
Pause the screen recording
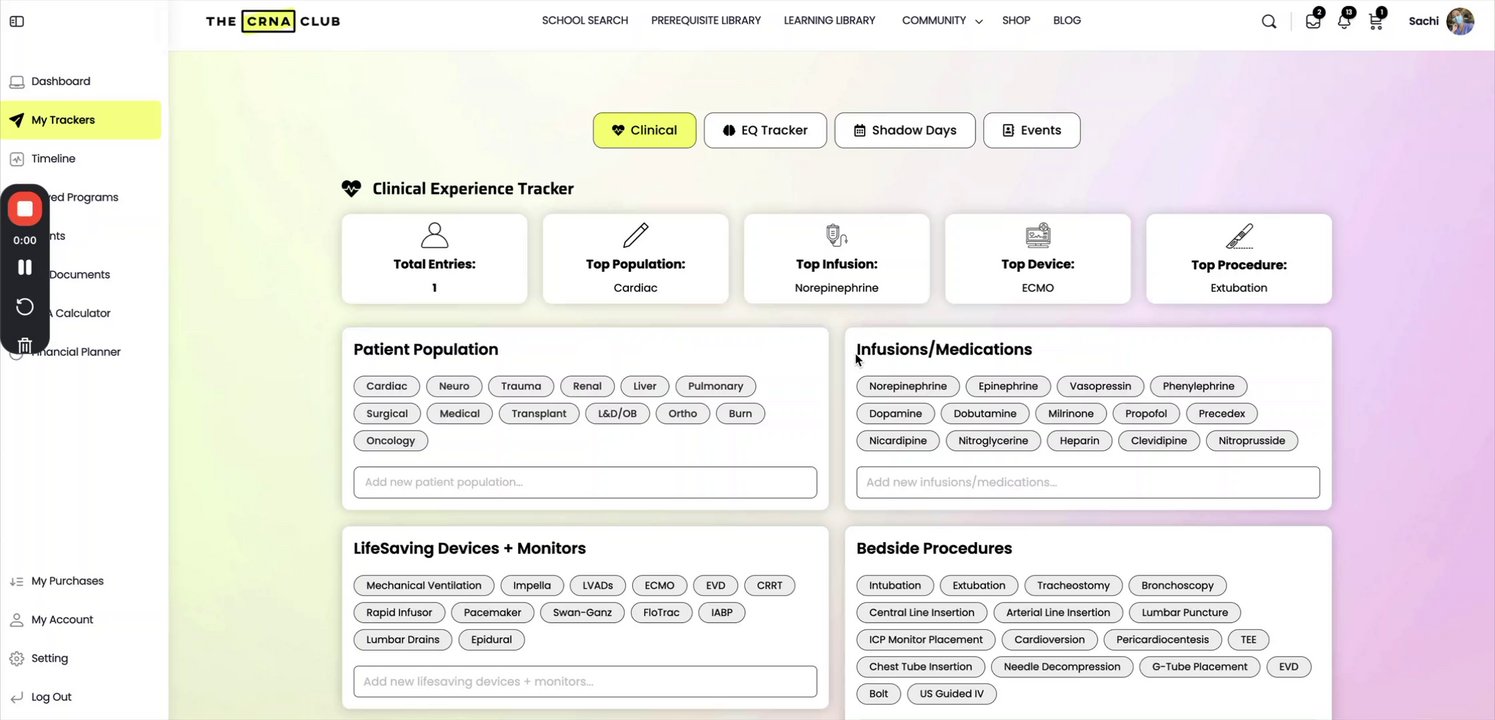click(x=25, y=267)
